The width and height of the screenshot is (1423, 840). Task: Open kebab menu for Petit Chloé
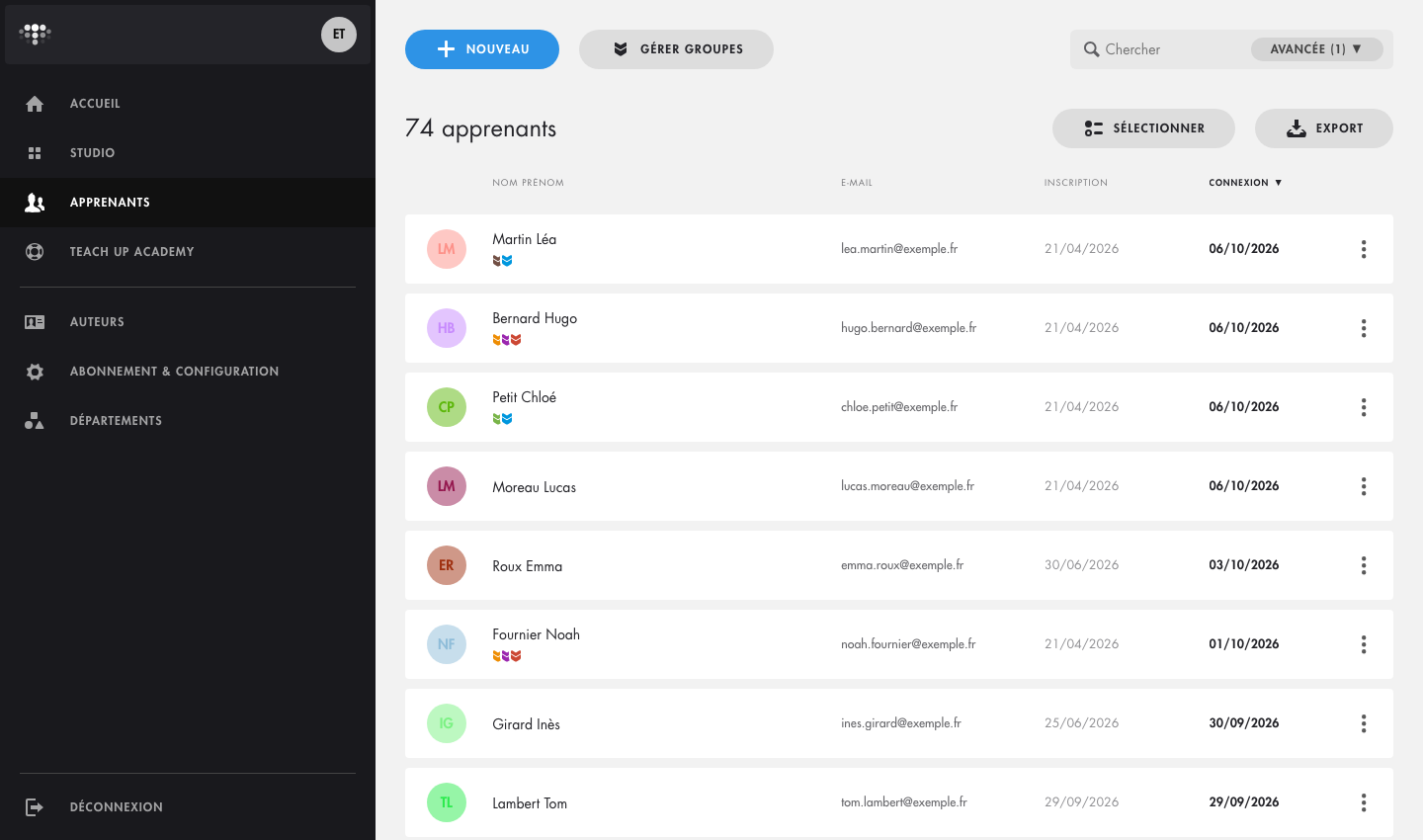pyautogui.click(x=1364, y=407)
